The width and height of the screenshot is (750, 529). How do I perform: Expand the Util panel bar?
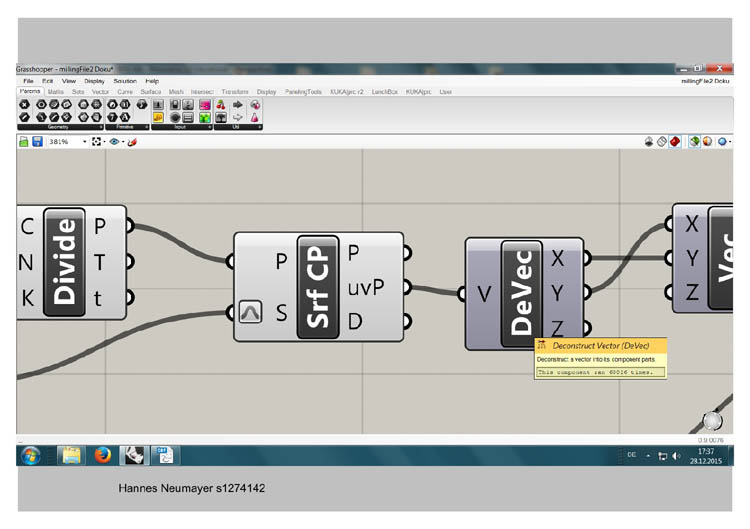pos(238,127)
